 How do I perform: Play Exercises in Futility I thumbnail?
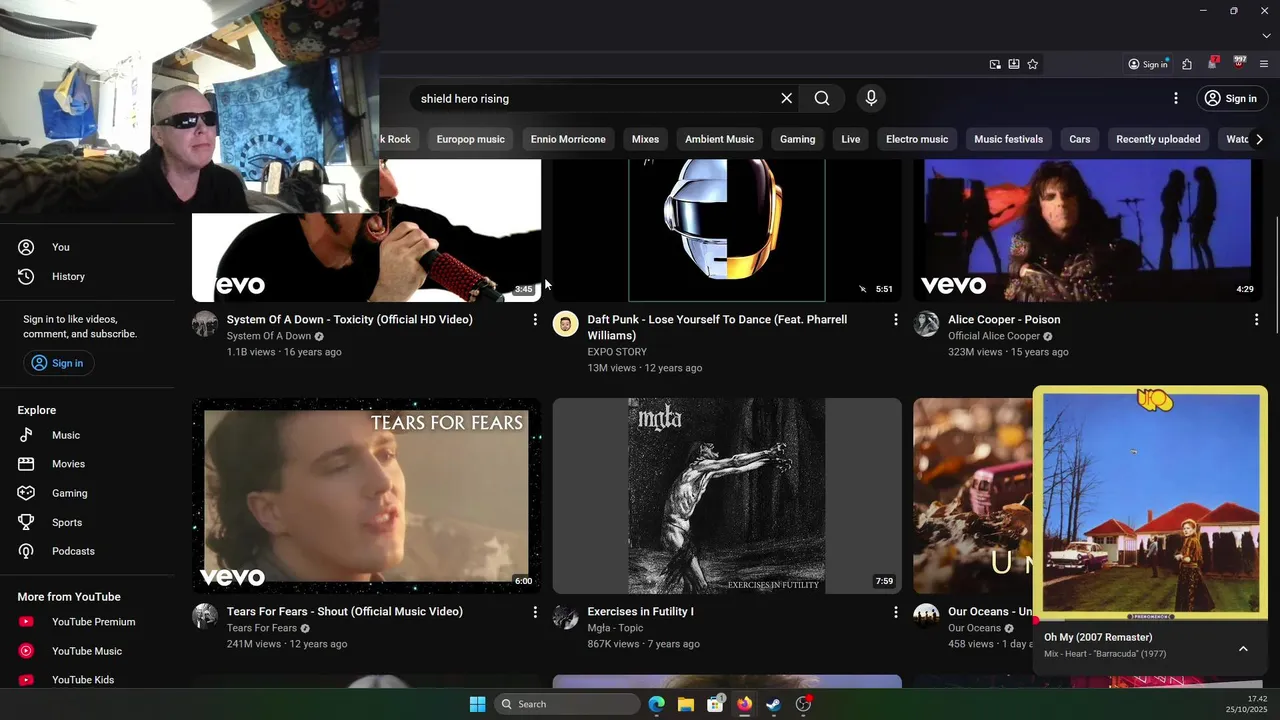pos(727,496)
